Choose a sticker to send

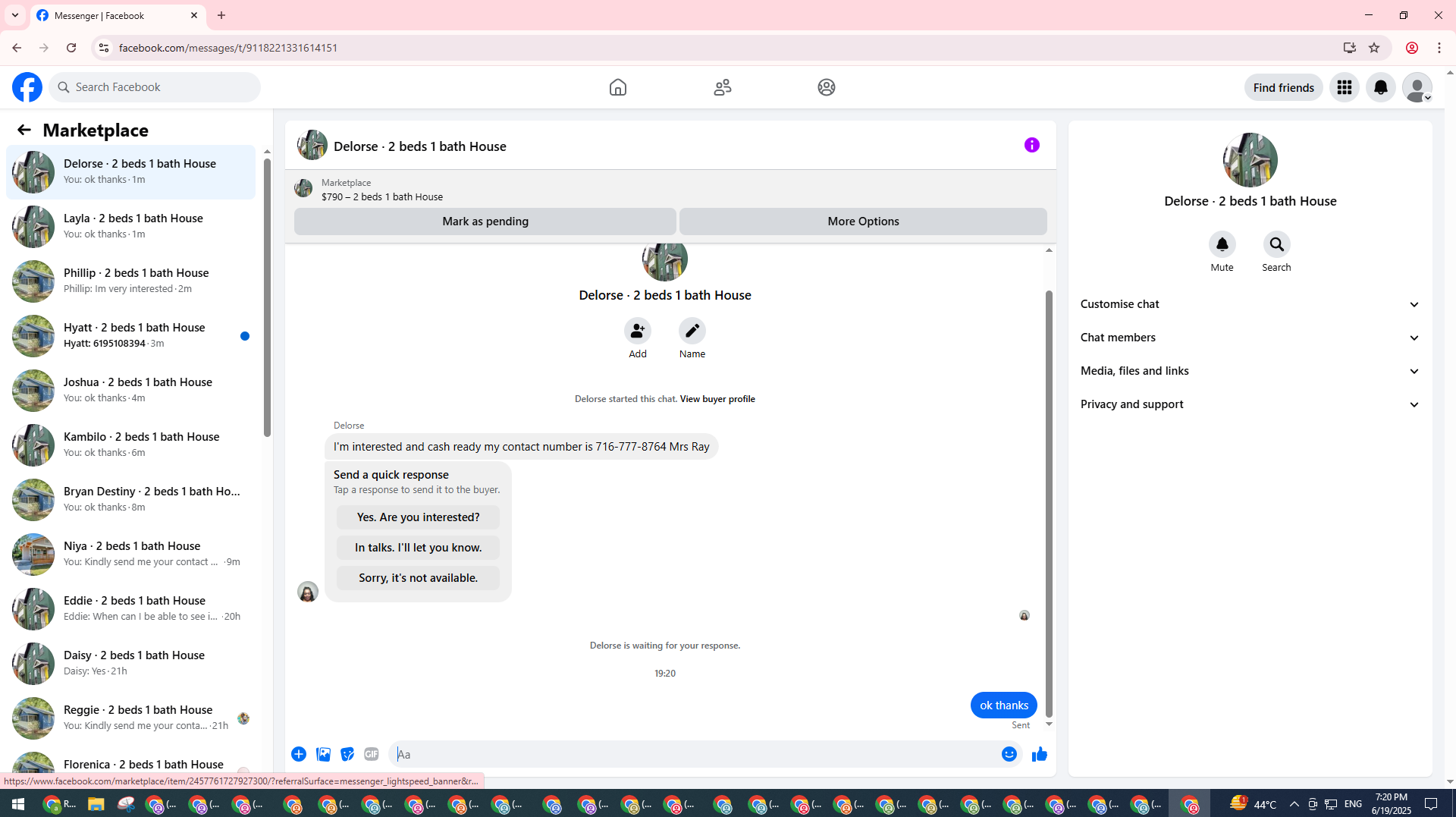pos(347,754)
